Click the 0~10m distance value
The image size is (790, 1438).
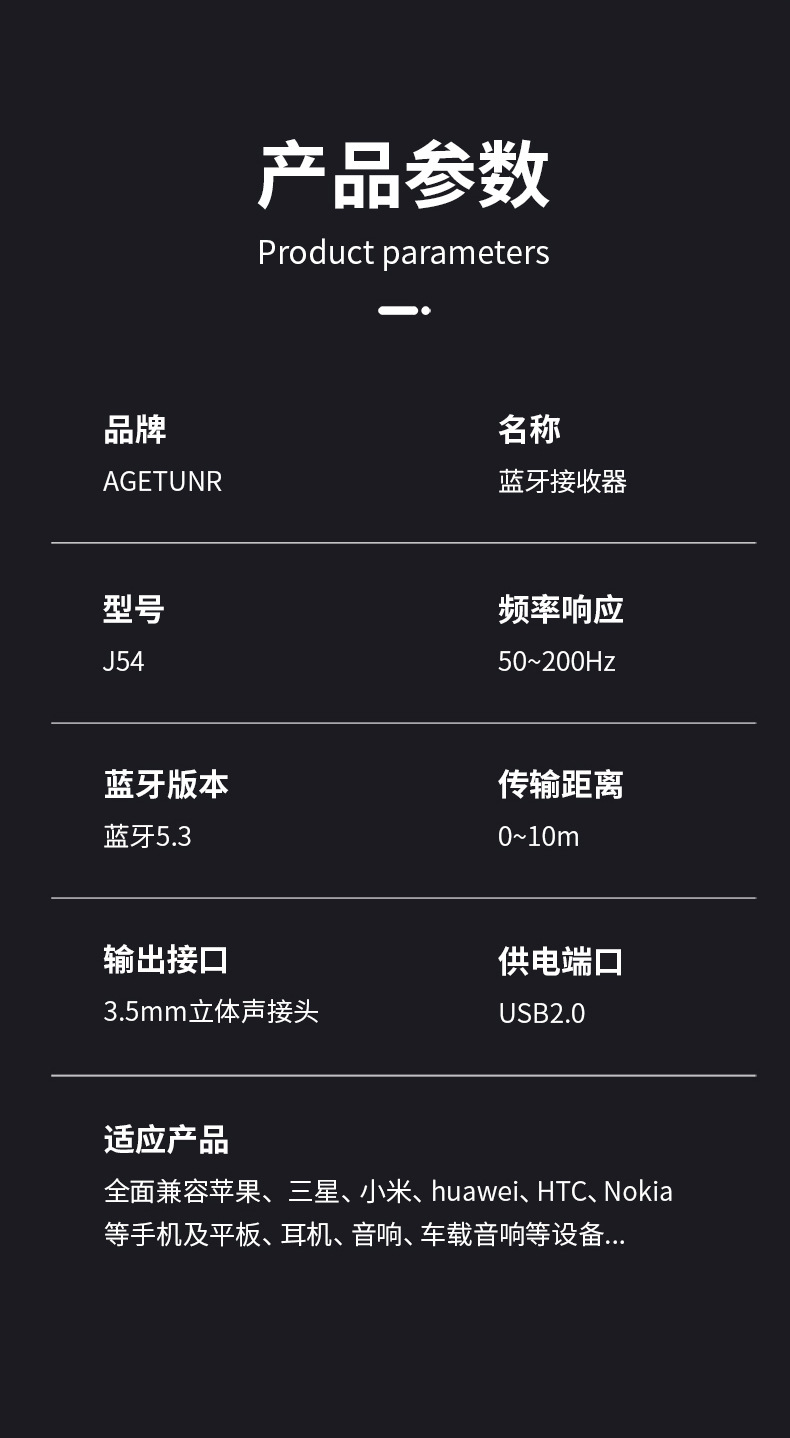[x=538, y=836]
